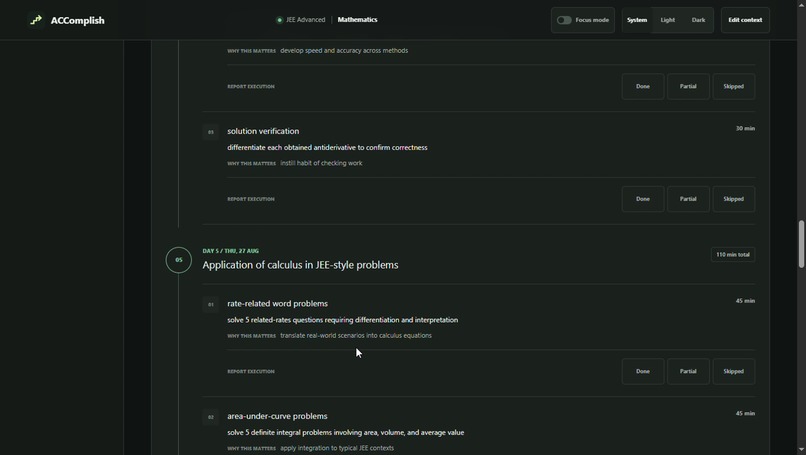
Task: Click the Application of calculus in JEE-style problems heading
Action: [300, 265]
